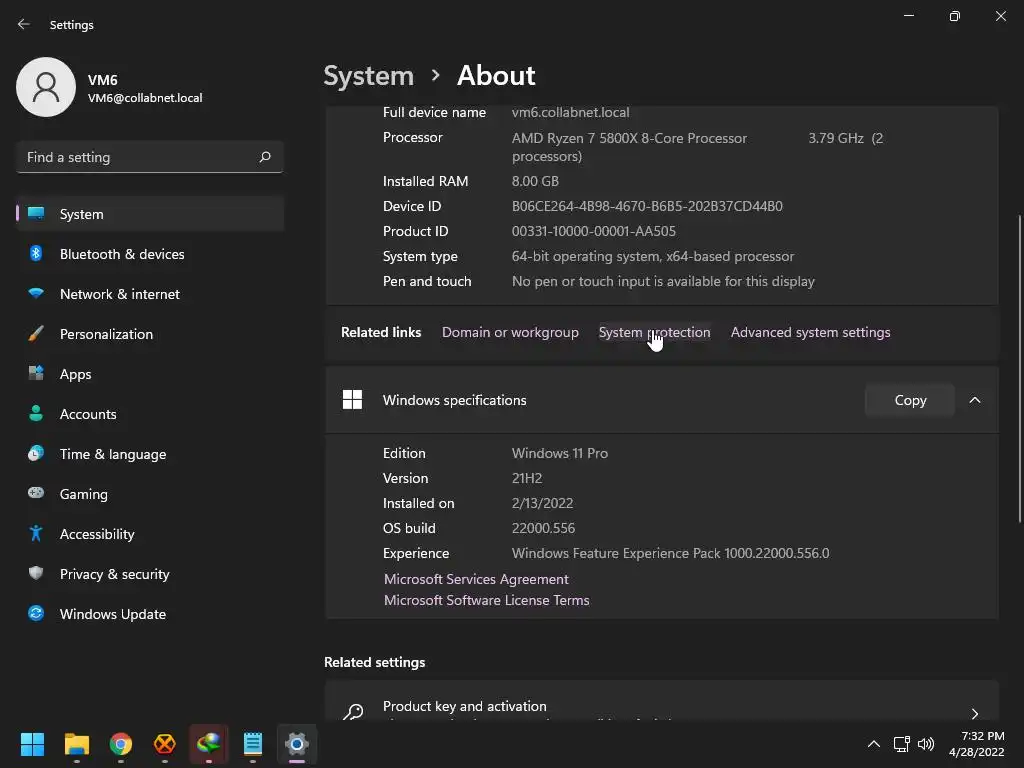Click the Find a setting search field
The height and width of the screenshot is (768, 1024).
tap(150, 157)
